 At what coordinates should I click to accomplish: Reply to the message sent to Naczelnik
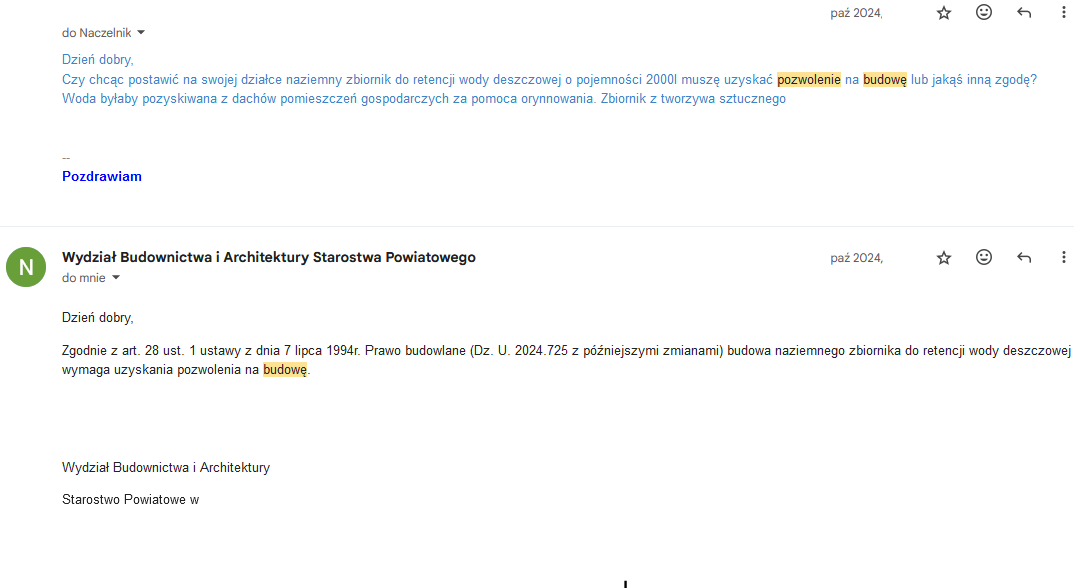1024,13
